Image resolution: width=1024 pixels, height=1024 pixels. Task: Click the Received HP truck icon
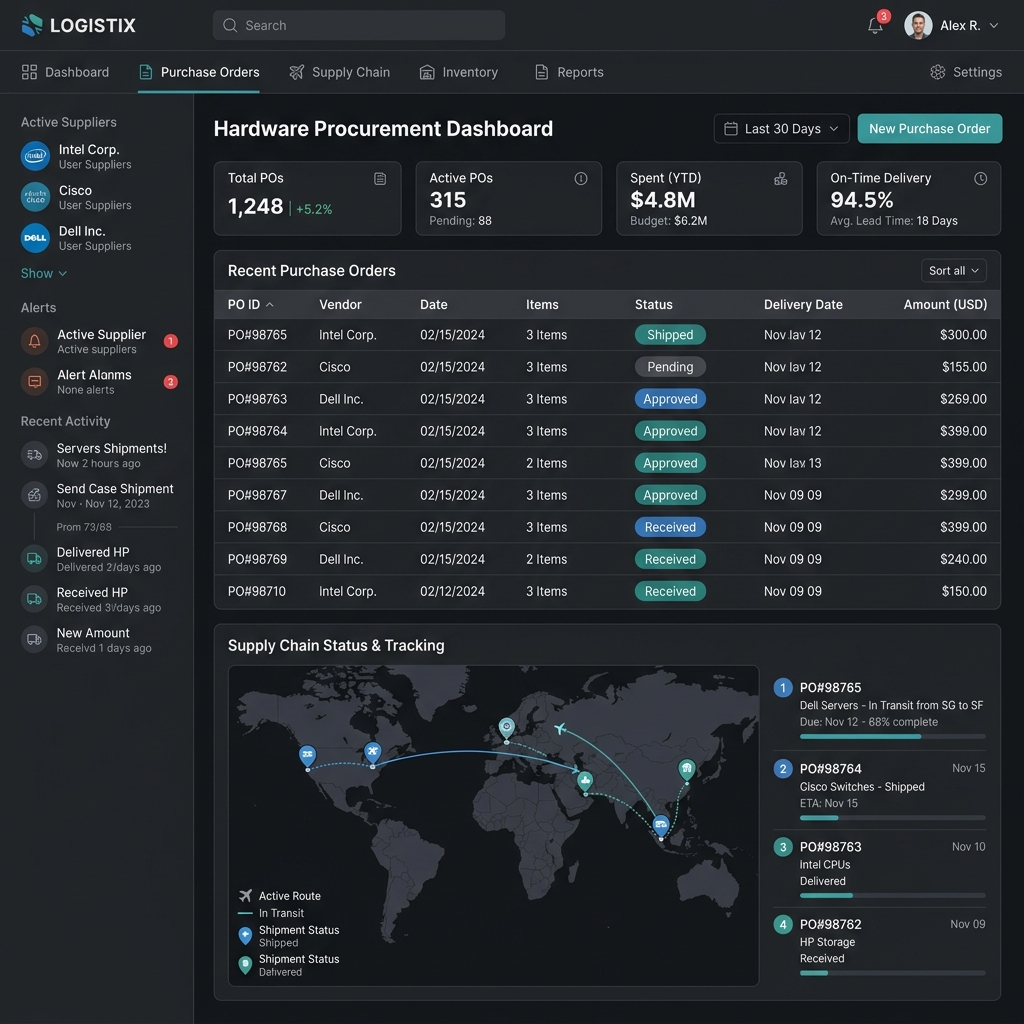point(35,599)
